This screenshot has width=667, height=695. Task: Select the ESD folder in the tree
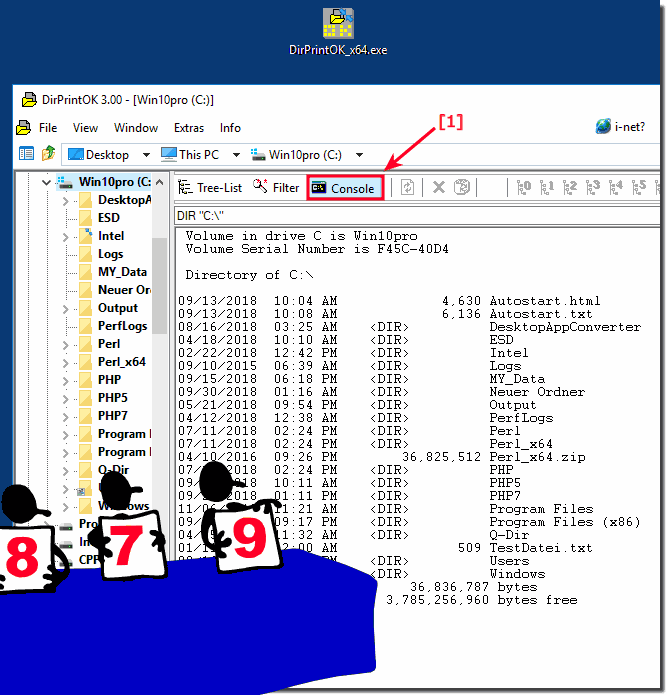109,218
